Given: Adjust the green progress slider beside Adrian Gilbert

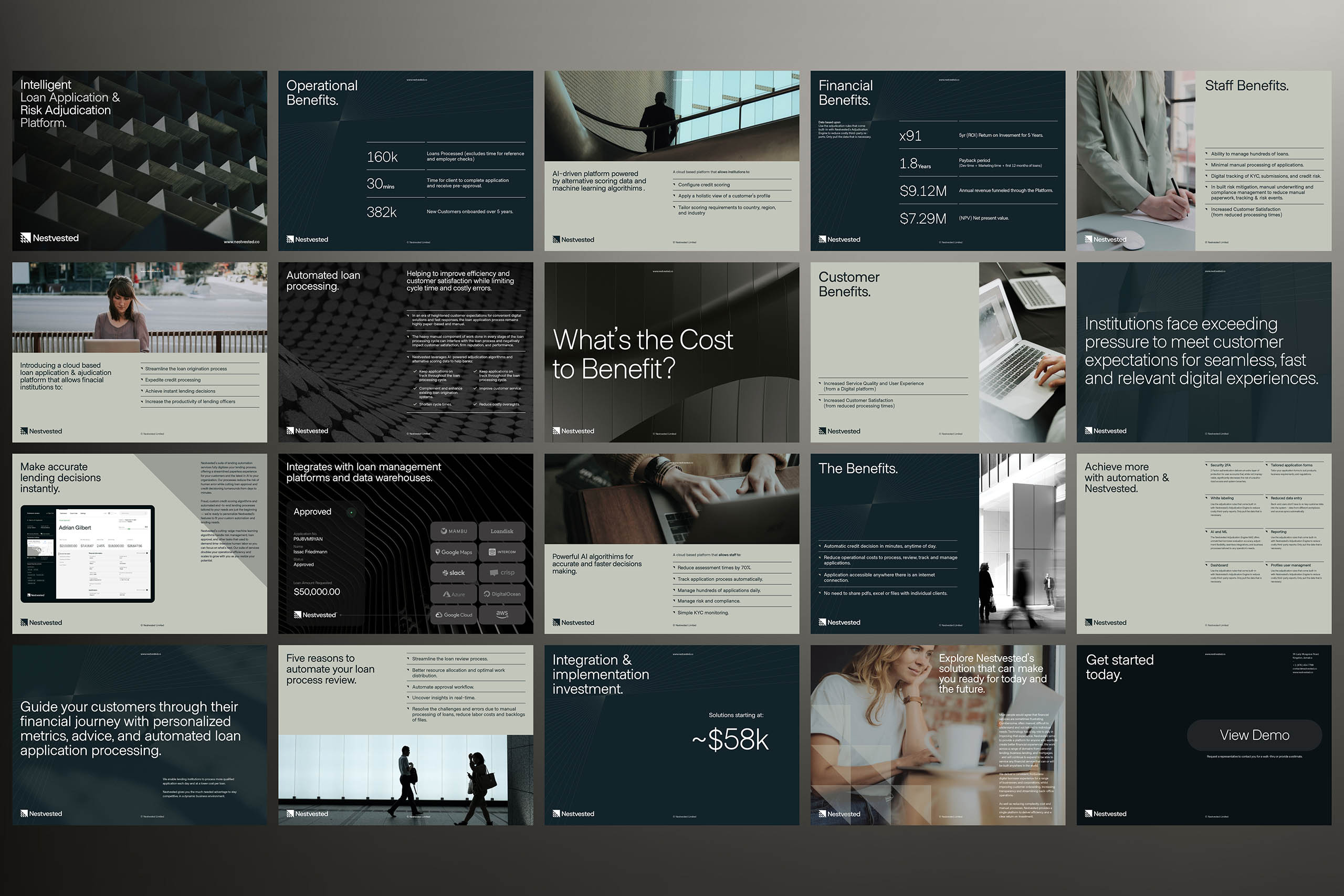Looking at the screenshot, I should click(130, 529).
